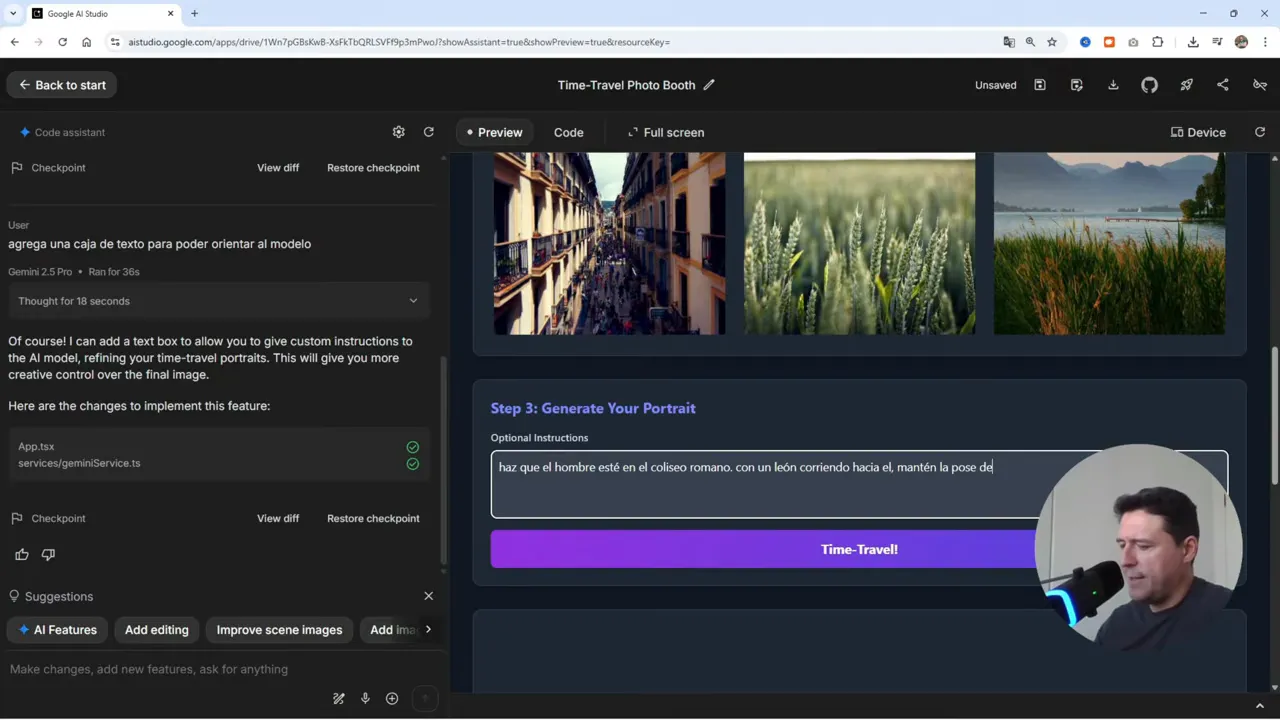Toggle Device view in the preview toolbar
This screenshot has height=720, width=1280.
1198,132
